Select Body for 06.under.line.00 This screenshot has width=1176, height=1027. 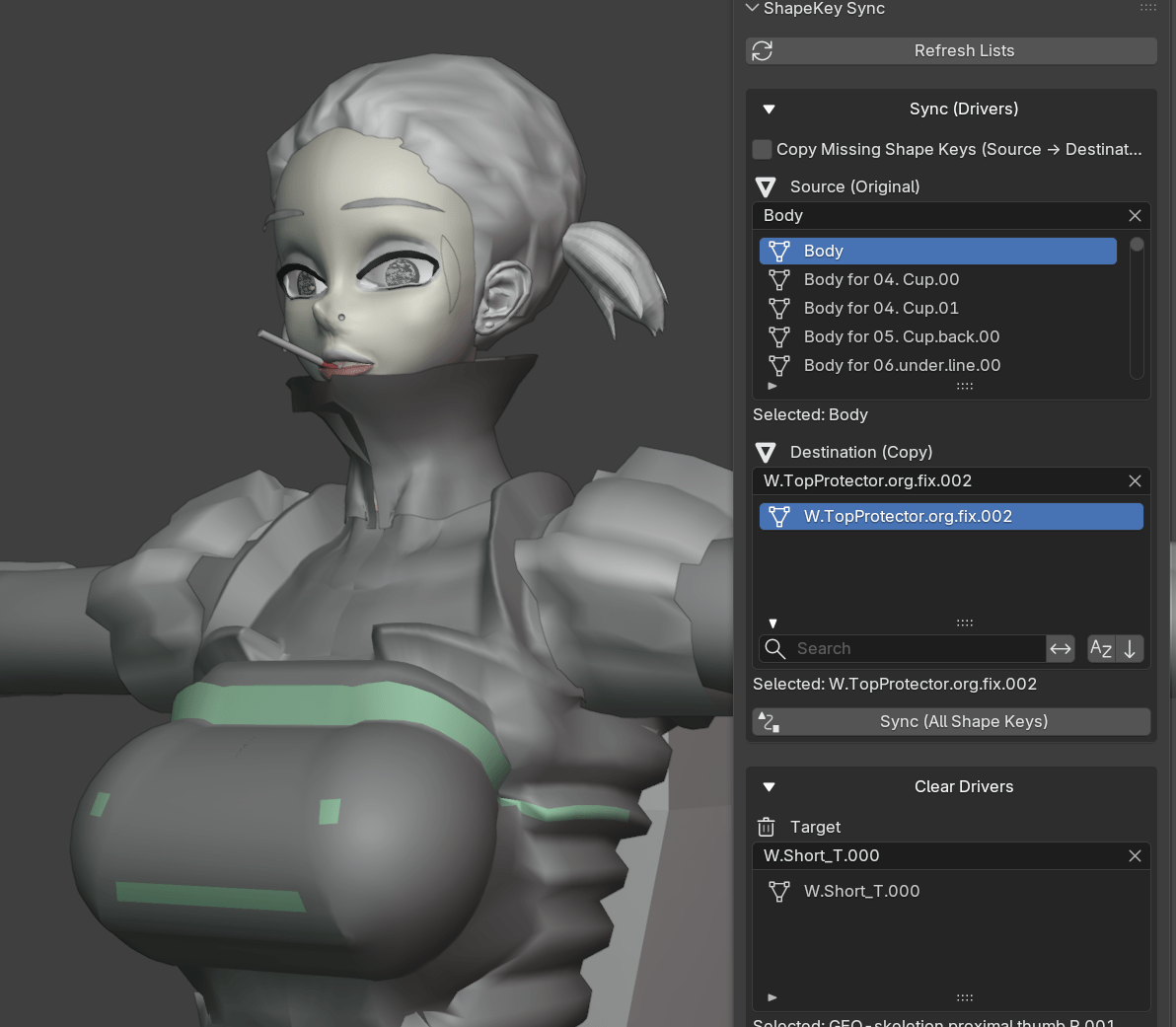click(937, 365)
